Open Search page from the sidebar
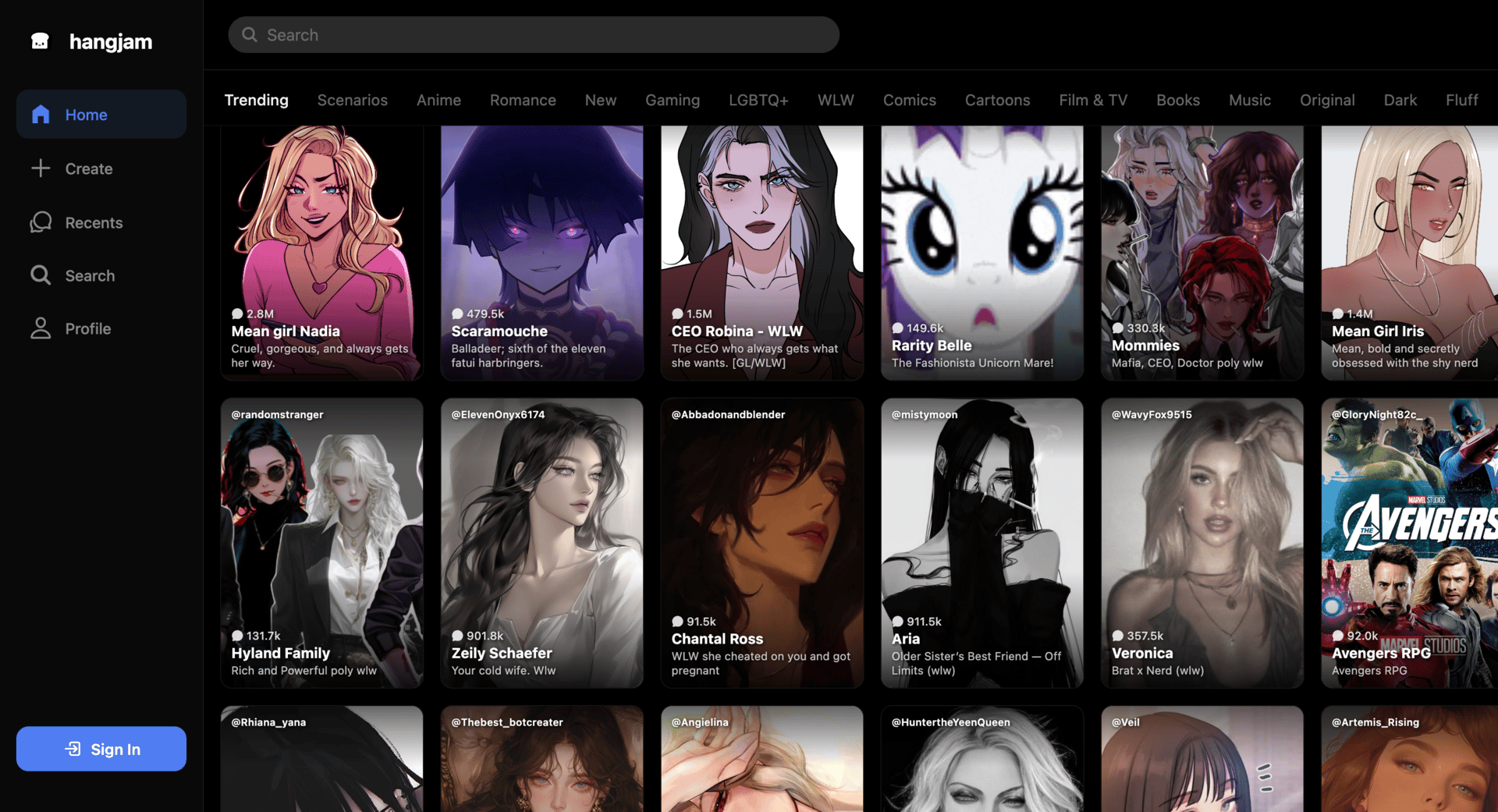The height and width of the screenshot is (812, 1498). [x=101, y=275]
